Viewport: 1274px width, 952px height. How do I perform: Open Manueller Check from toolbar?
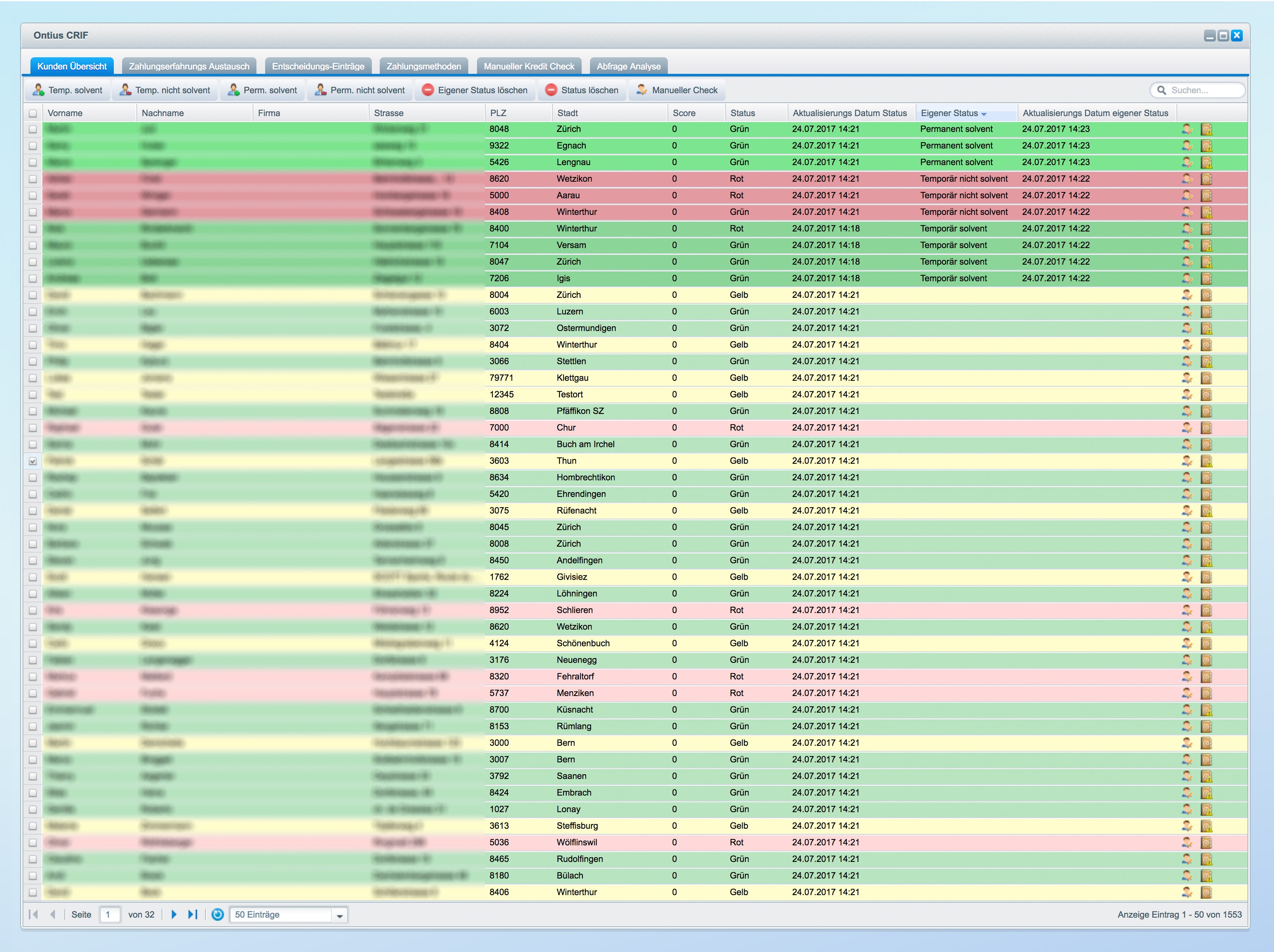[x=677, y=90]
